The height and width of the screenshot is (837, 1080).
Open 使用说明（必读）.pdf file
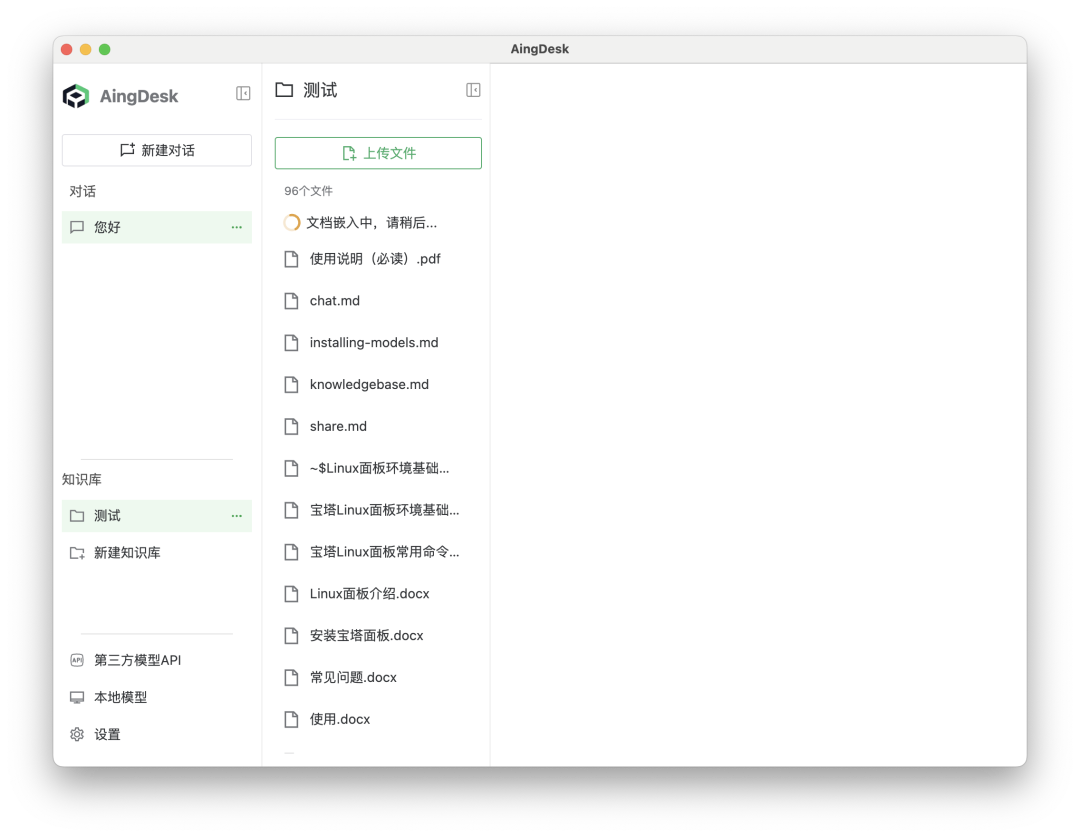(375, 259)
